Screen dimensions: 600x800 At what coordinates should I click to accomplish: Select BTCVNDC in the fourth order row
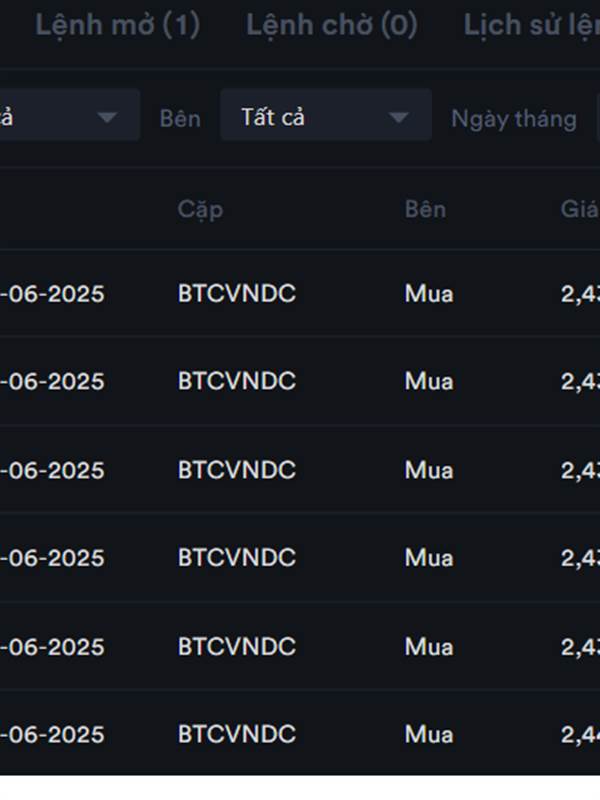point(237,558)
